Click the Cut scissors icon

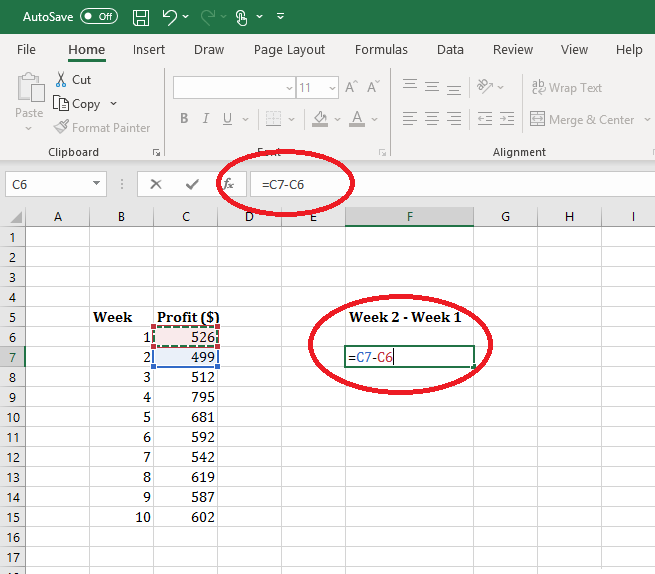pos(61,80)
